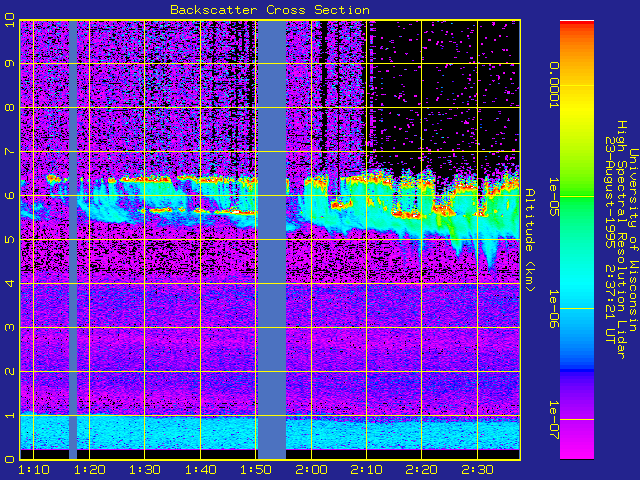Click the narrow data gap band near 1:17
This screenshot has height=480, width=640.
pyautogui.click(x=73, y=240)
